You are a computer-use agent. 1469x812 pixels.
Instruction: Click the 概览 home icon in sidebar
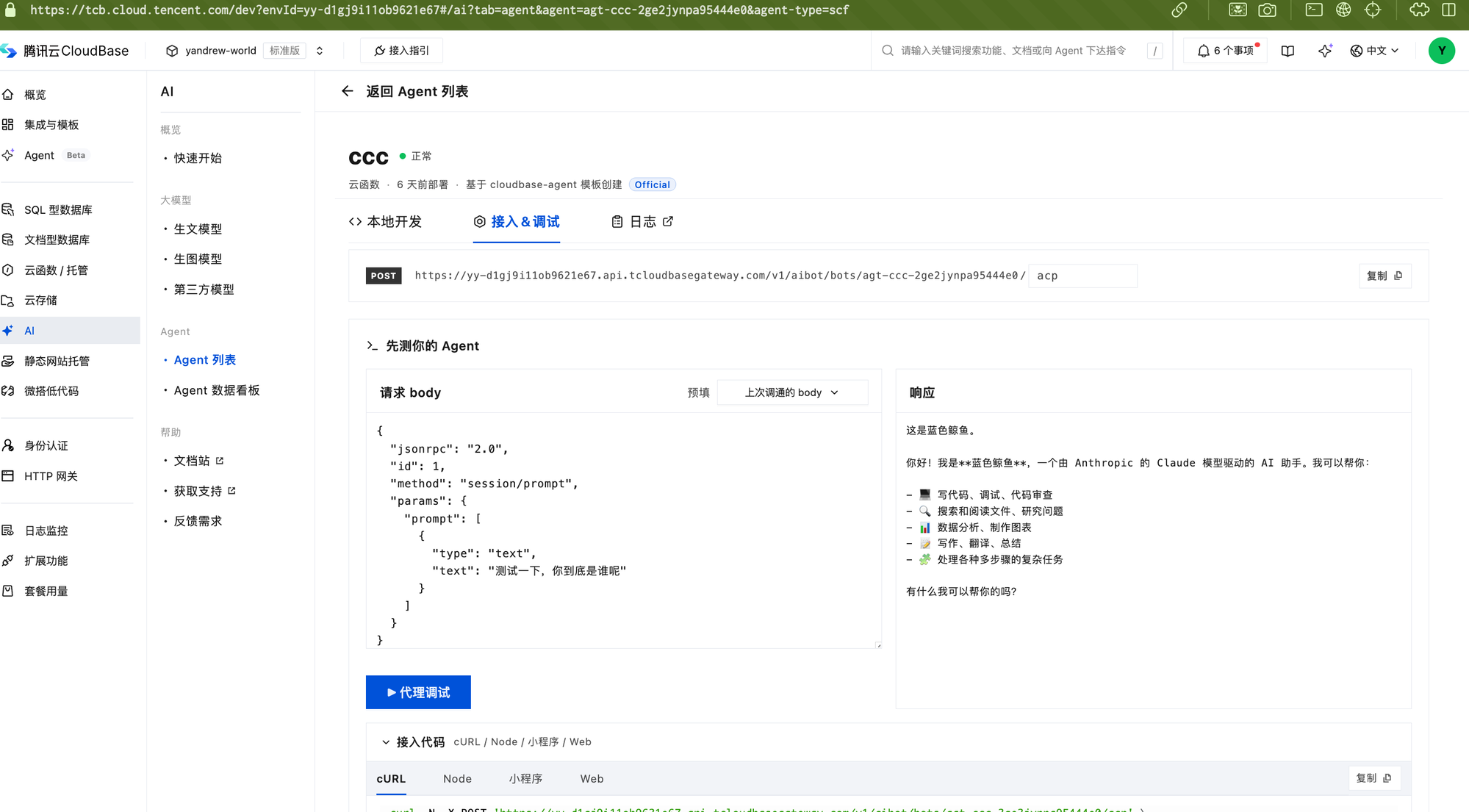click(x=8, y=94)
